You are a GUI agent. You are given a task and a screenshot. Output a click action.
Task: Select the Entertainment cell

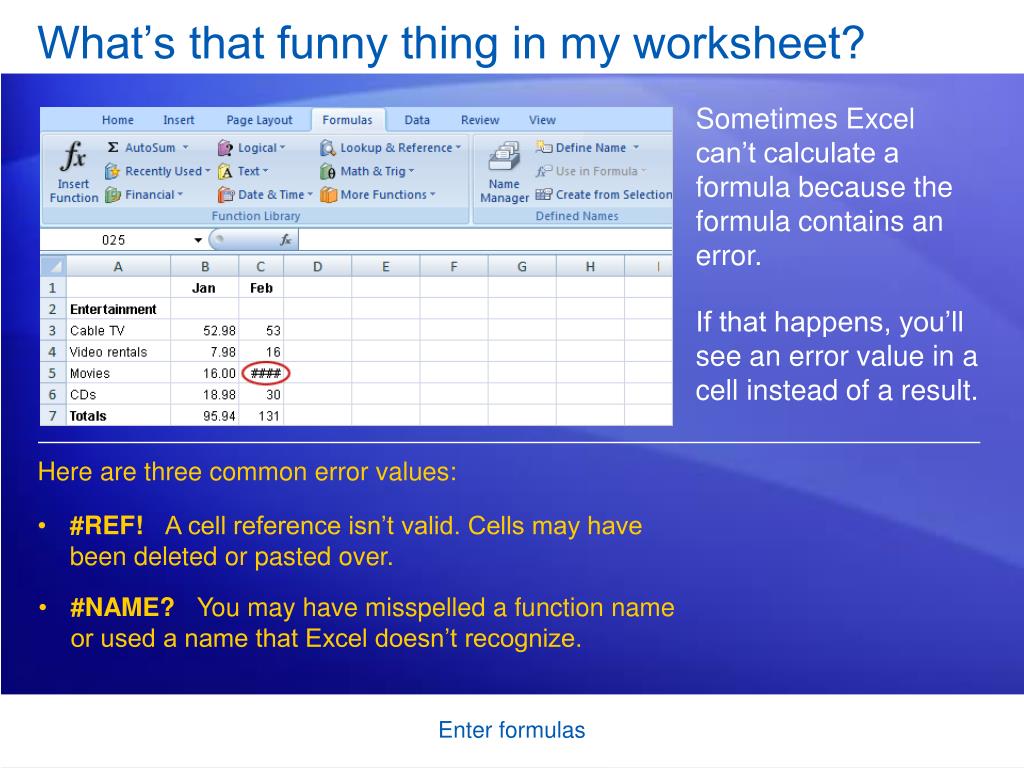(118, 310)
